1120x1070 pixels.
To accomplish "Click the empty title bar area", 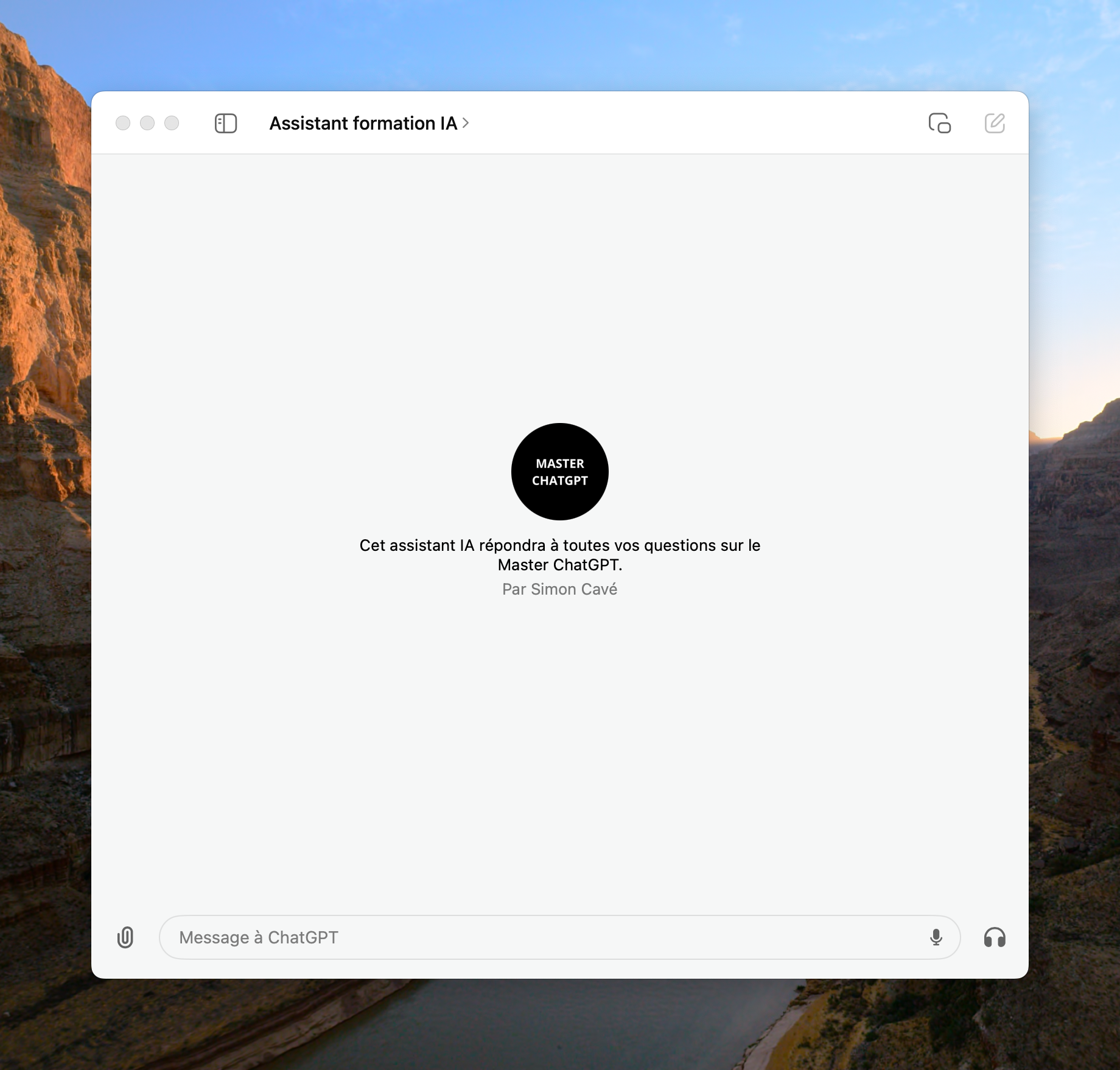I will click(670, 124).
